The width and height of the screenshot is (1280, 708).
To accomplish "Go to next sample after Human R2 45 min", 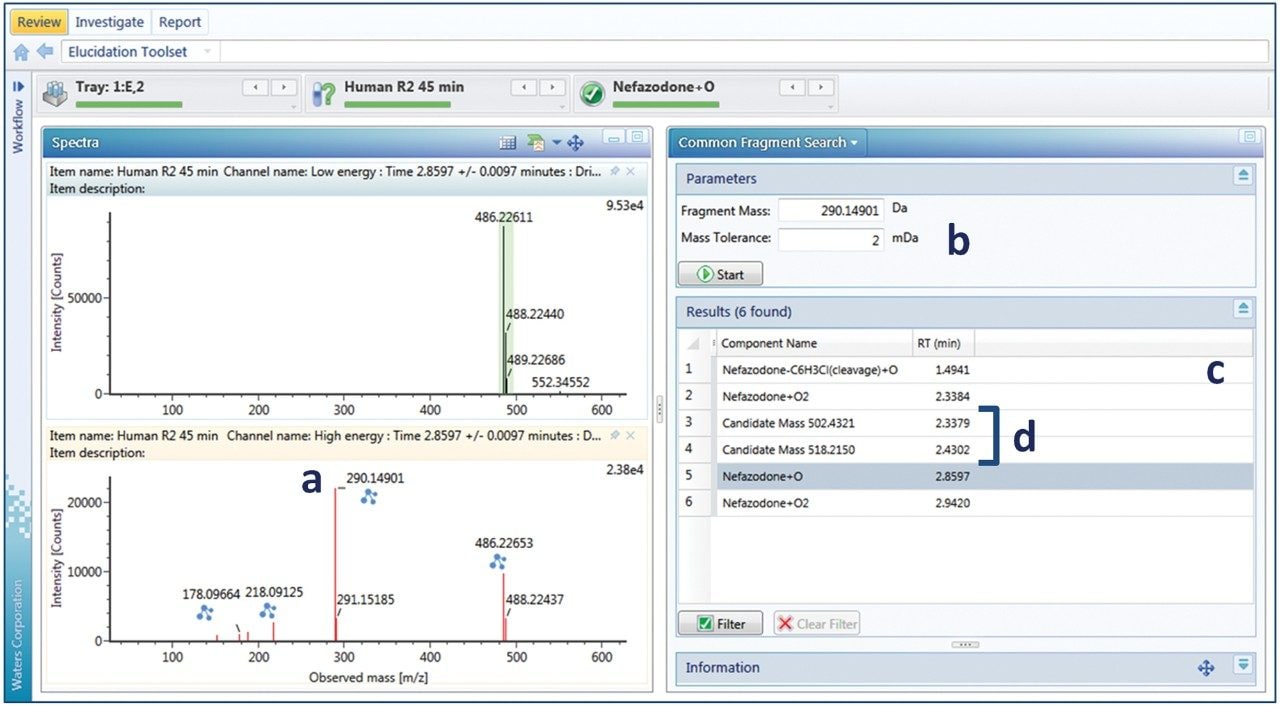I will pyautogui.click(x=552, y=88).
